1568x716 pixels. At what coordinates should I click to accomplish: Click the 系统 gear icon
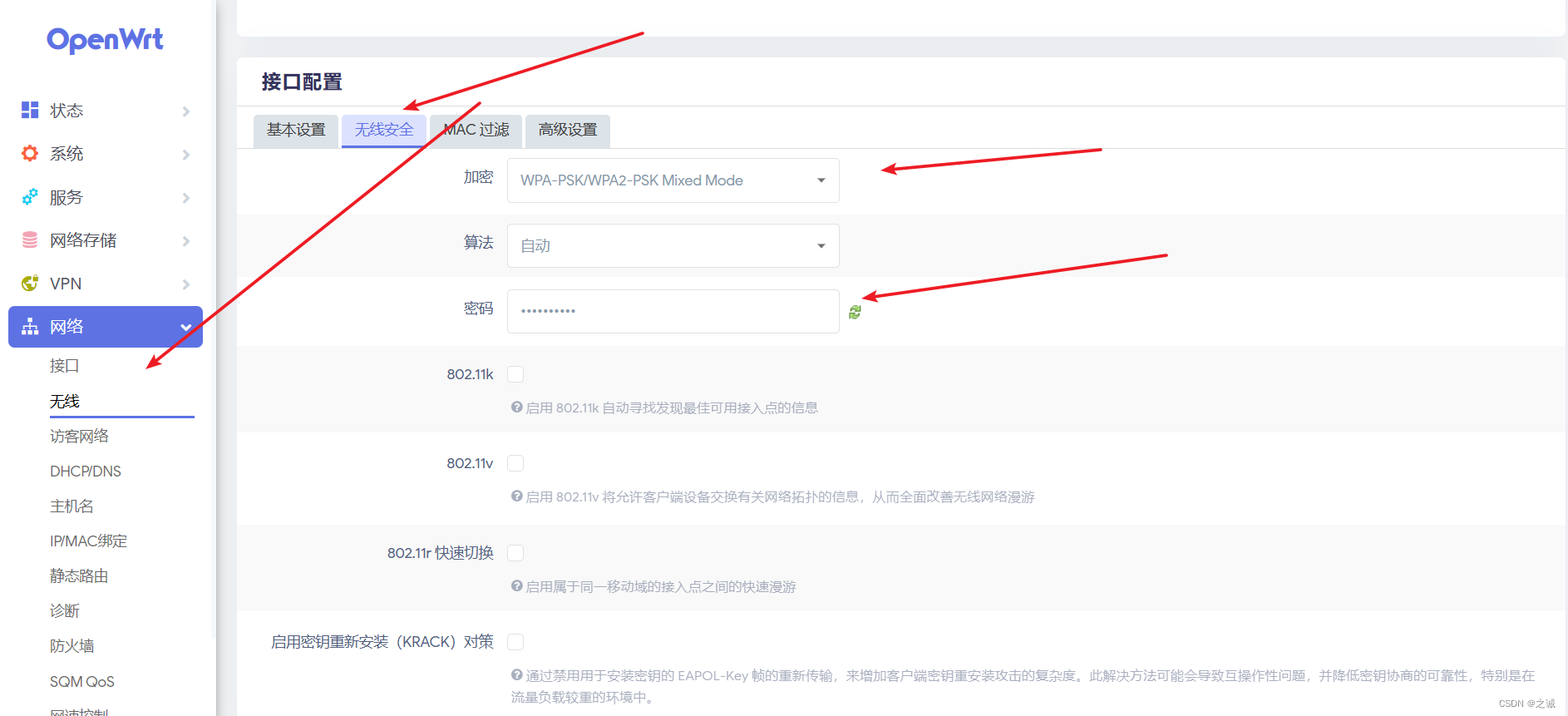30,153
